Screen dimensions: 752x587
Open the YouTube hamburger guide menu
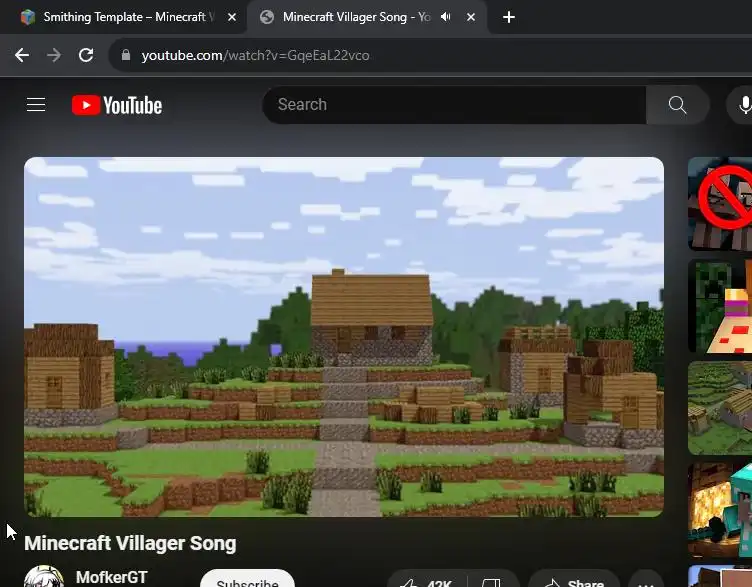pyautogui.click(x=36, y=105)
